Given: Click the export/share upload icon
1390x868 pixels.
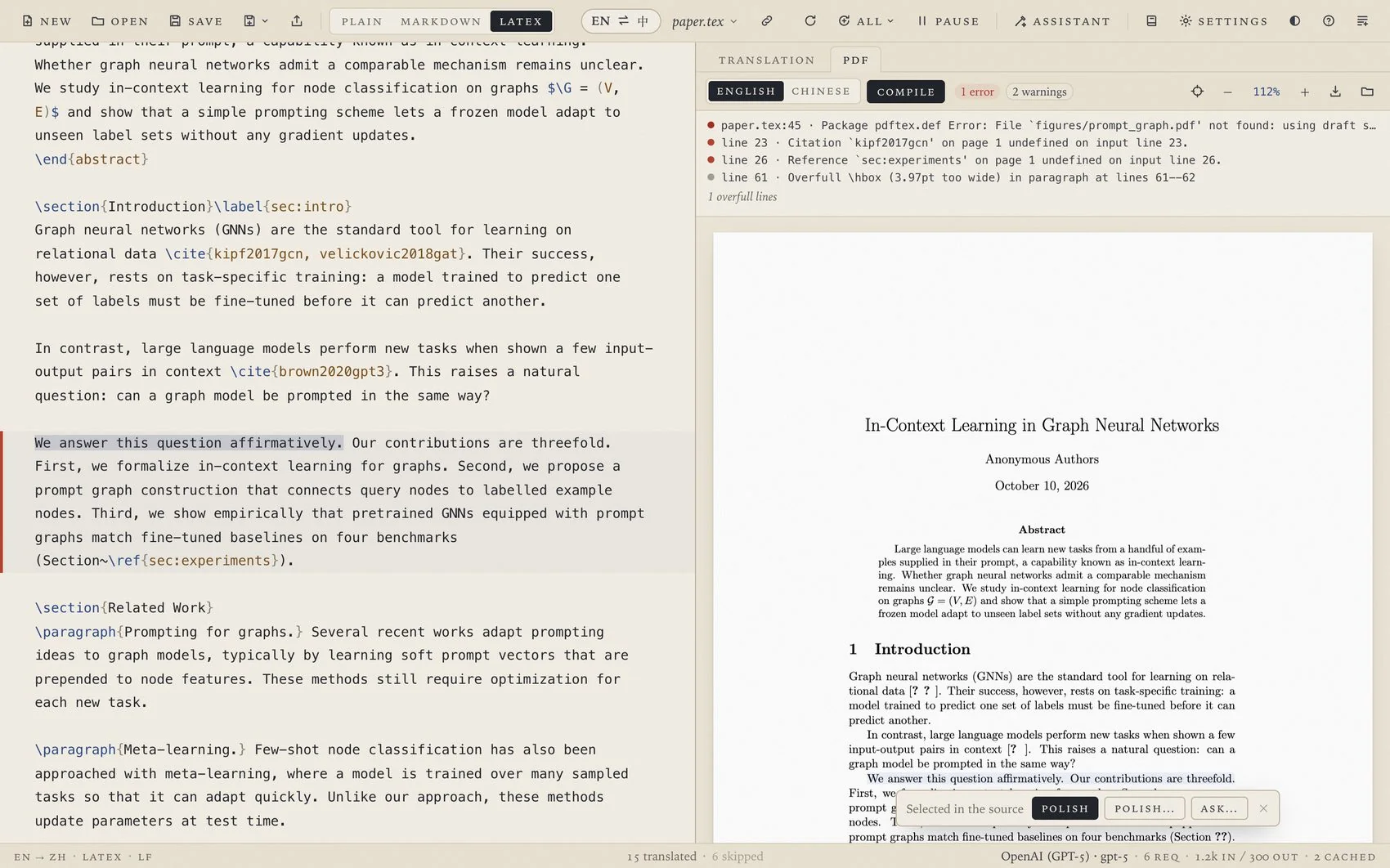Looking at the screenshot, I should click(x=297, y=21).
